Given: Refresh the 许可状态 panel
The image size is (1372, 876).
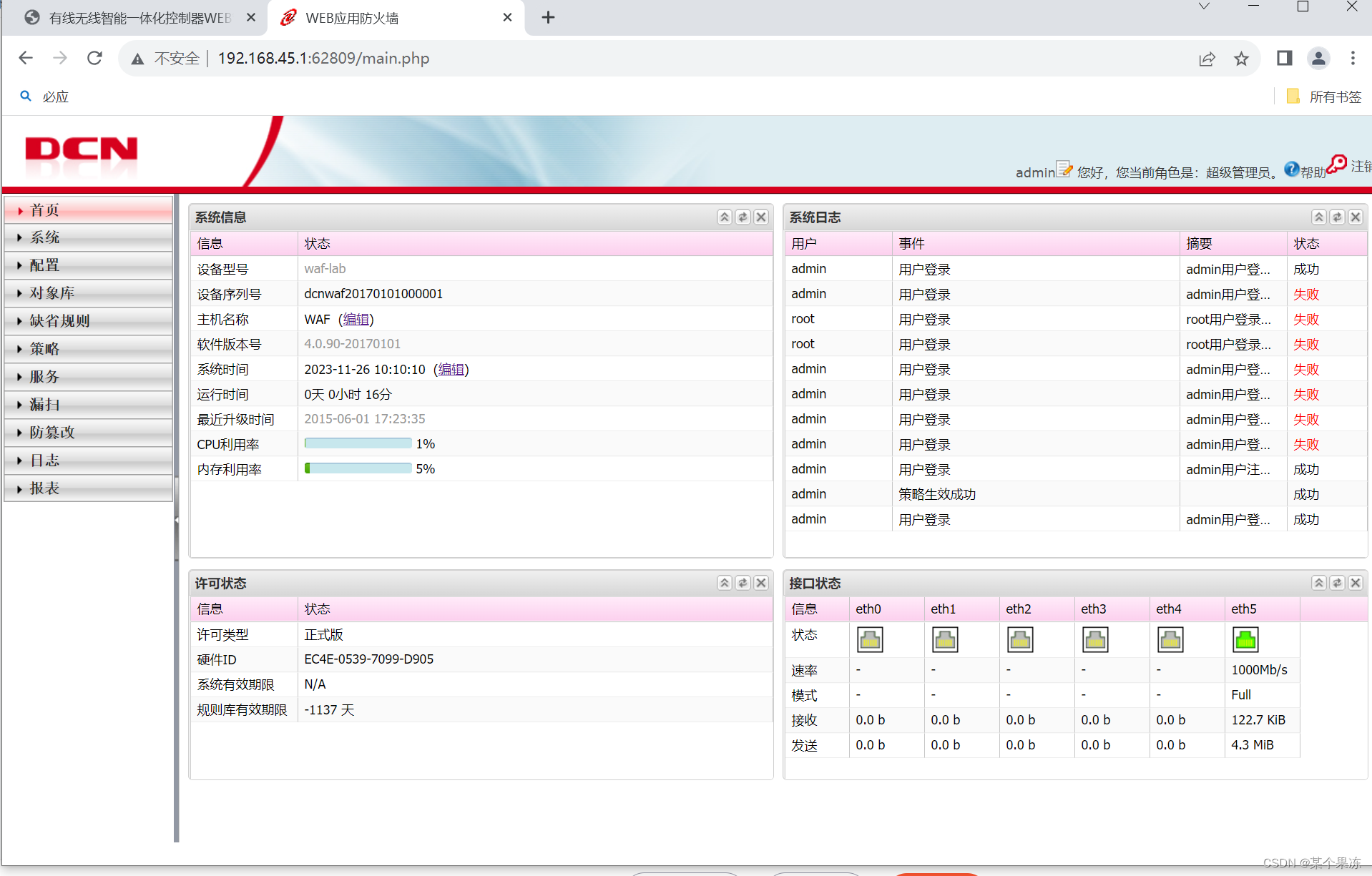Looking at the screenshot, I should [743, 583].
